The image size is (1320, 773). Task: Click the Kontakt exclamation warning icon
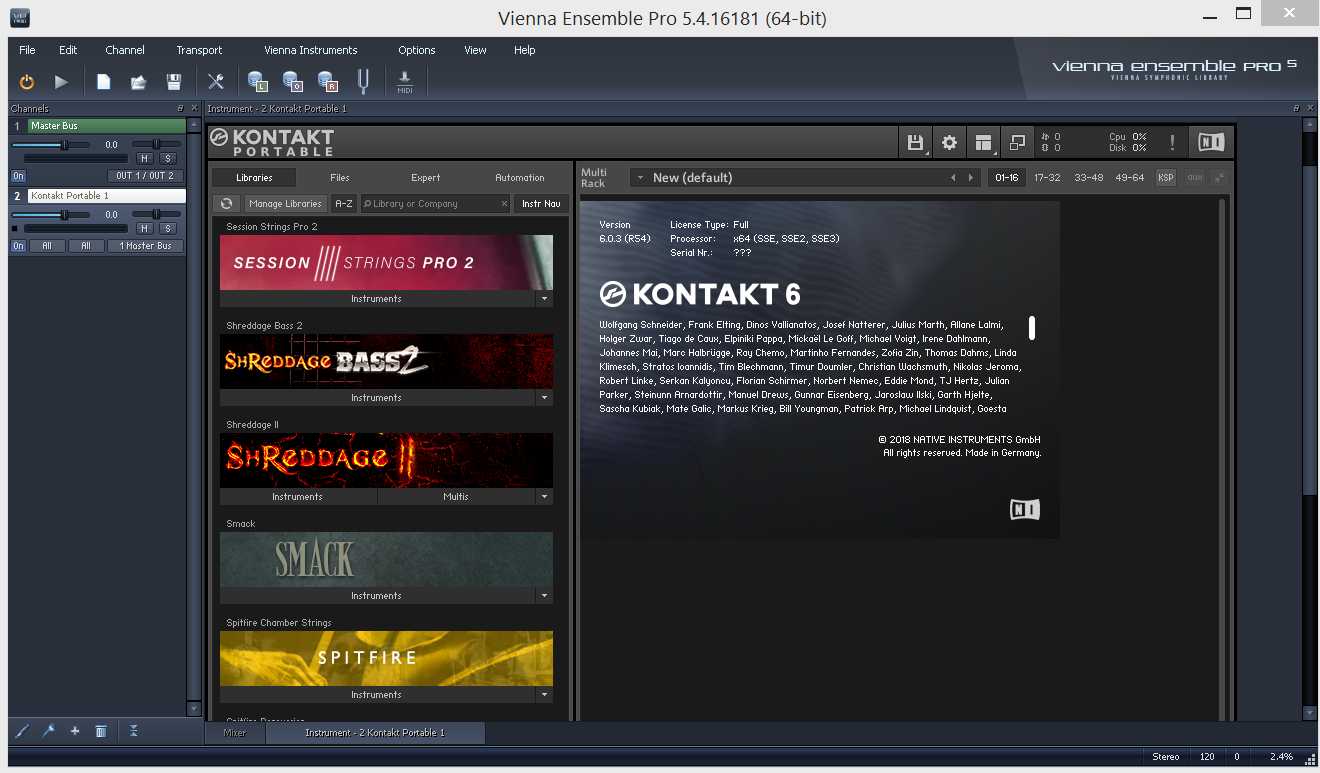[1172, 143]
